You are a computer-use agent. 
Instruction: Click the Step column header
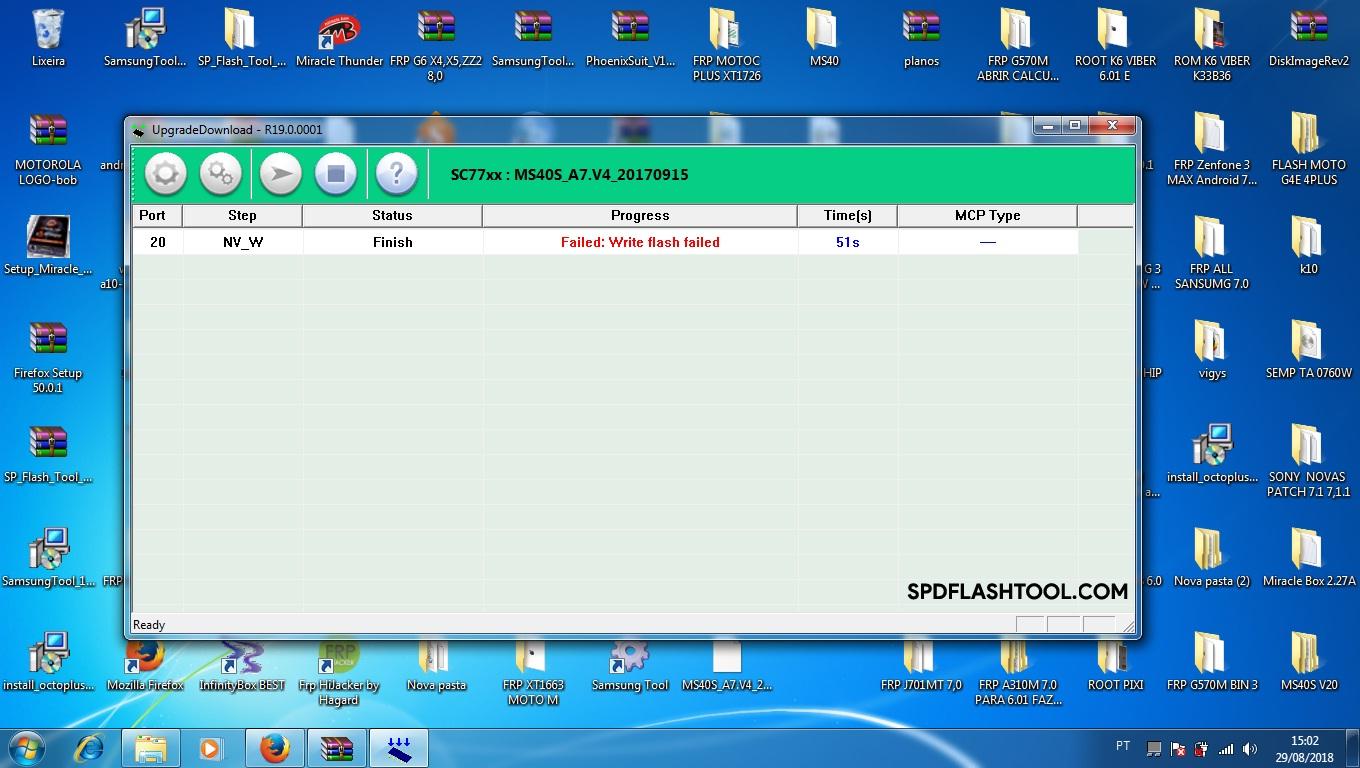coord(242,215)
